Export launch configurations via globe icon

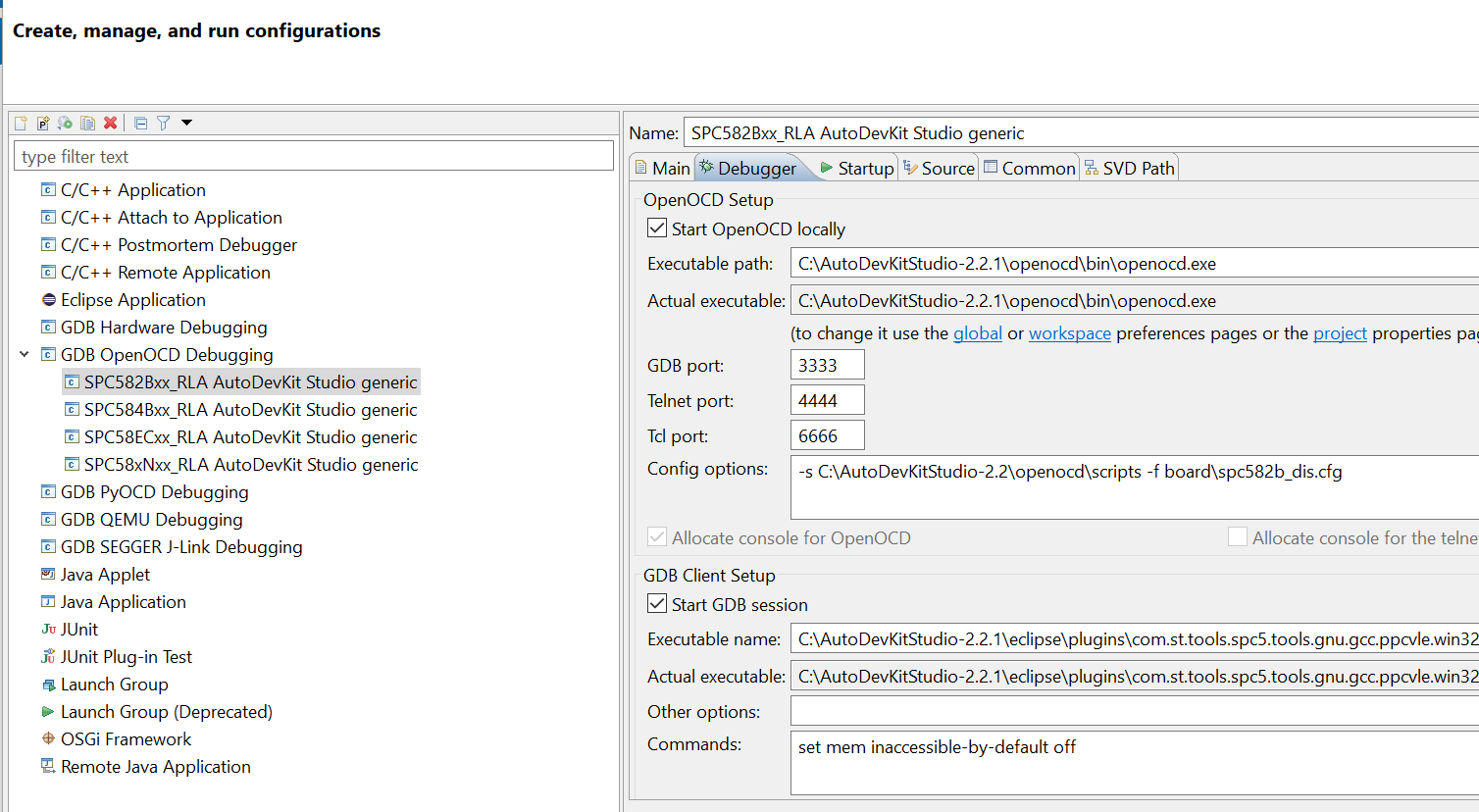point(66,123)
